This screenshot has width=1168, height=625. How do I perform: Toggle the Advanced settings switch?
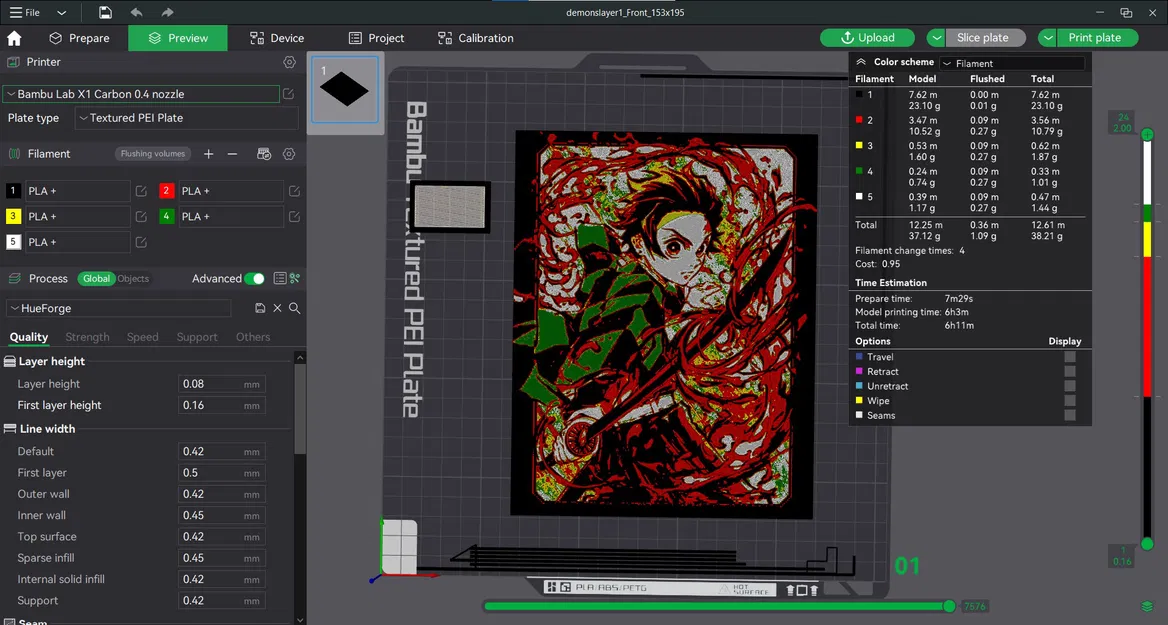(x=255, y=279)
